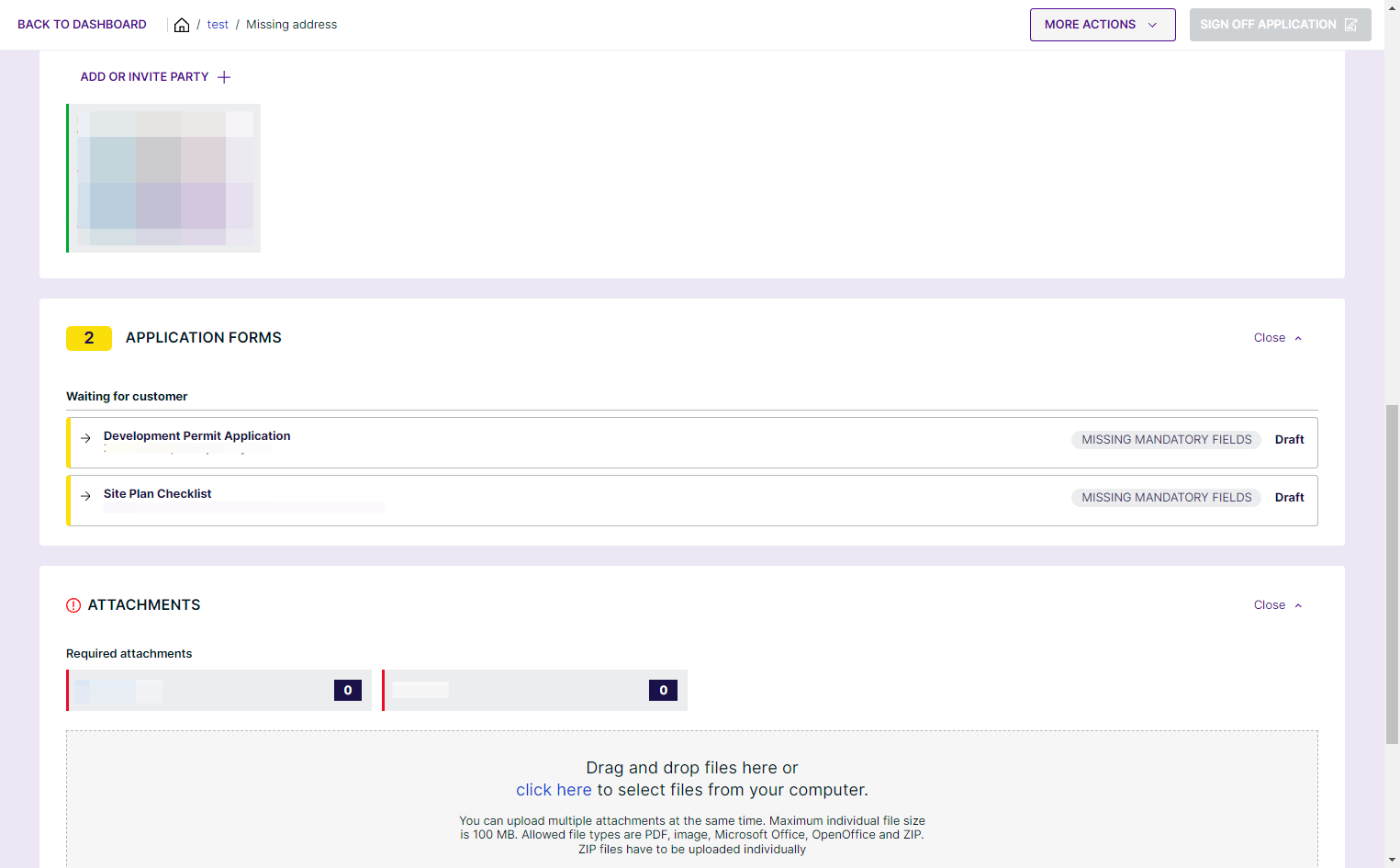Screen dimensions: 1400x868
Task: Open the 'test' breadcrumb link
Action: coord(218,25)
